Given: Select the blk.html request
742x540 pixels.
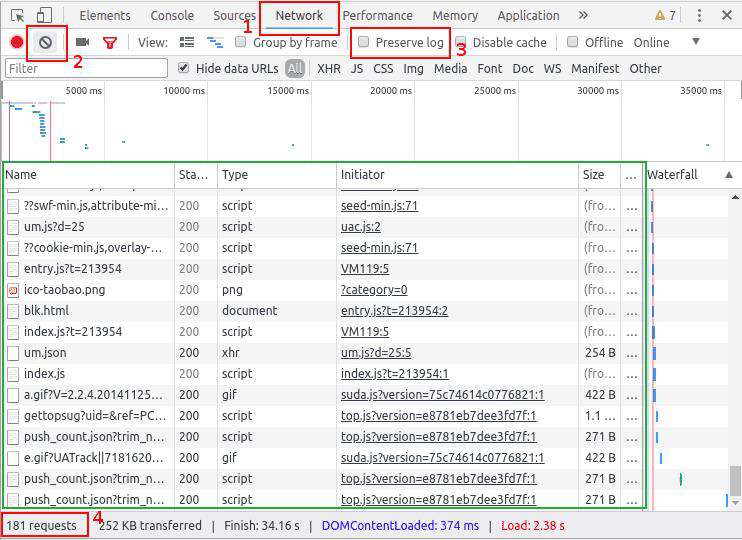Looking at the screenshot, I should [x=323, y=310].
